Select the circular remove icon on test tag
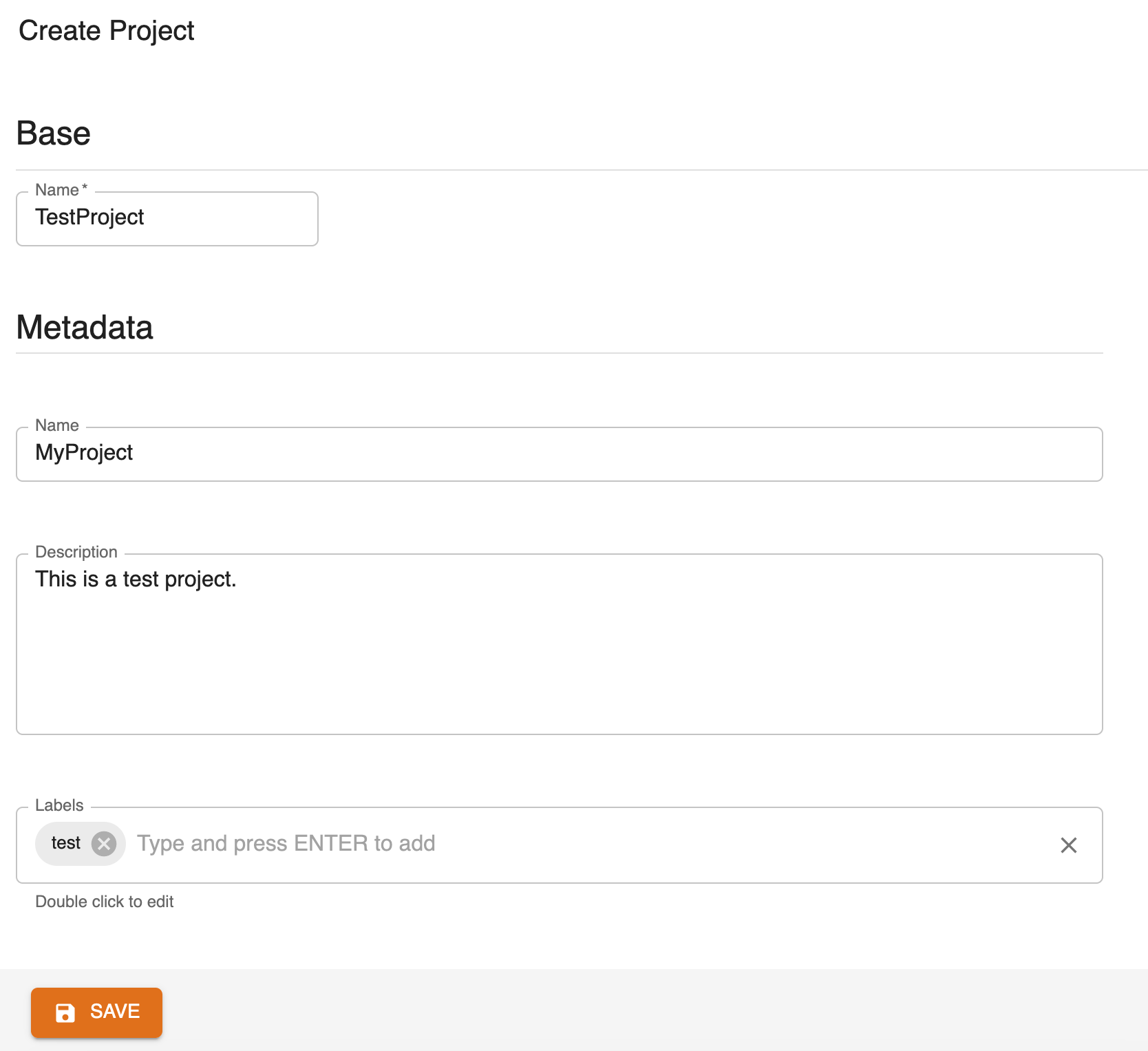This screenshot has width=1148, height=1051. point(104,843)
